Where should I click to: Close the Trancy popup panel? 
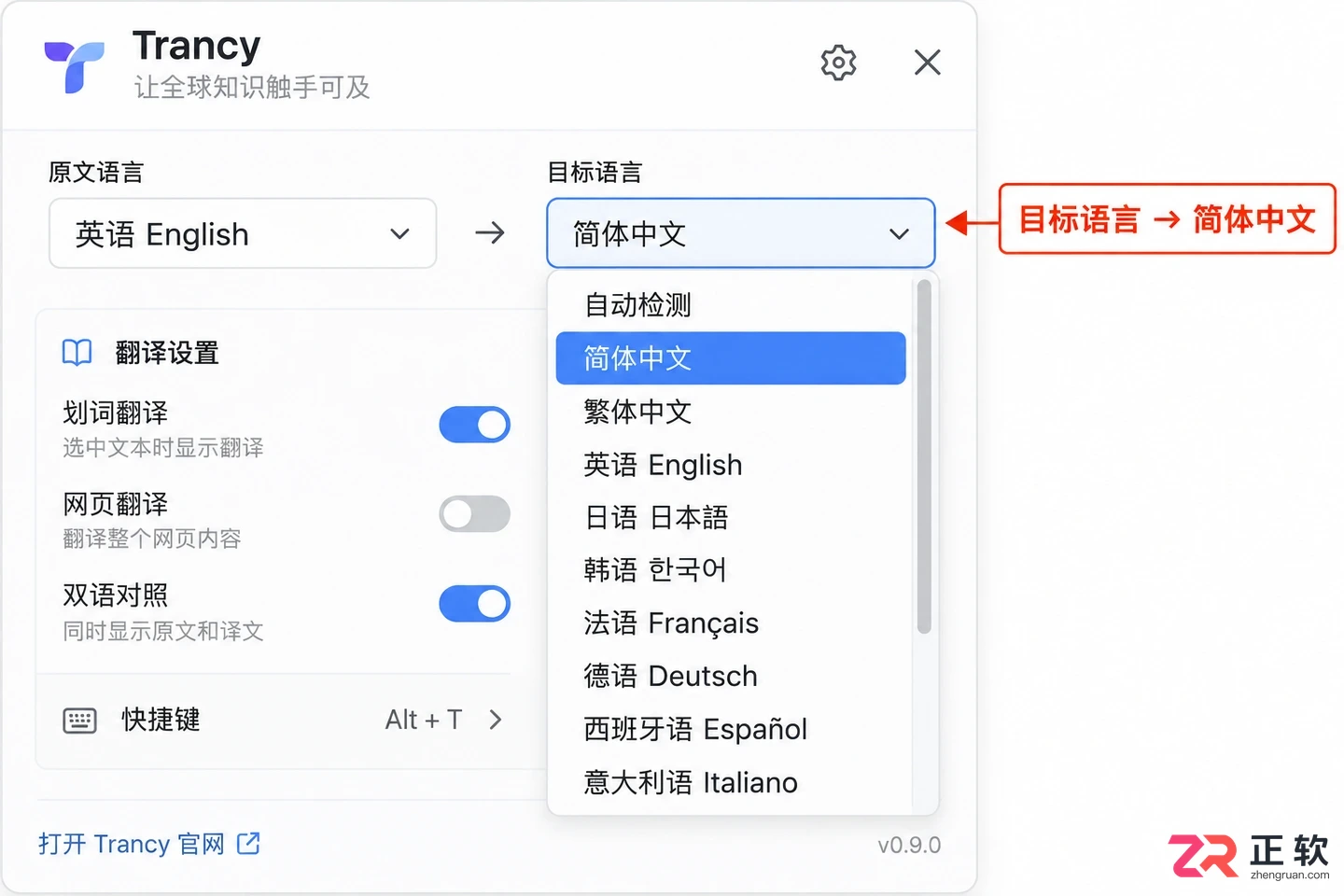[927, 63]
